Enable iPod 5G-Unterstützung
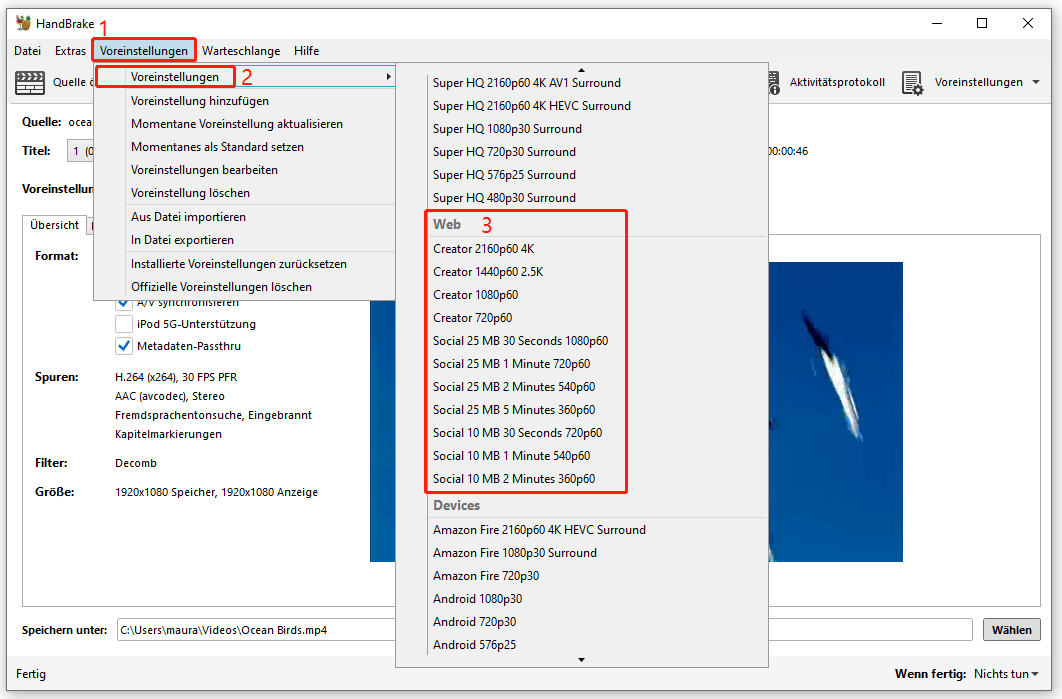 click(124, 323)
